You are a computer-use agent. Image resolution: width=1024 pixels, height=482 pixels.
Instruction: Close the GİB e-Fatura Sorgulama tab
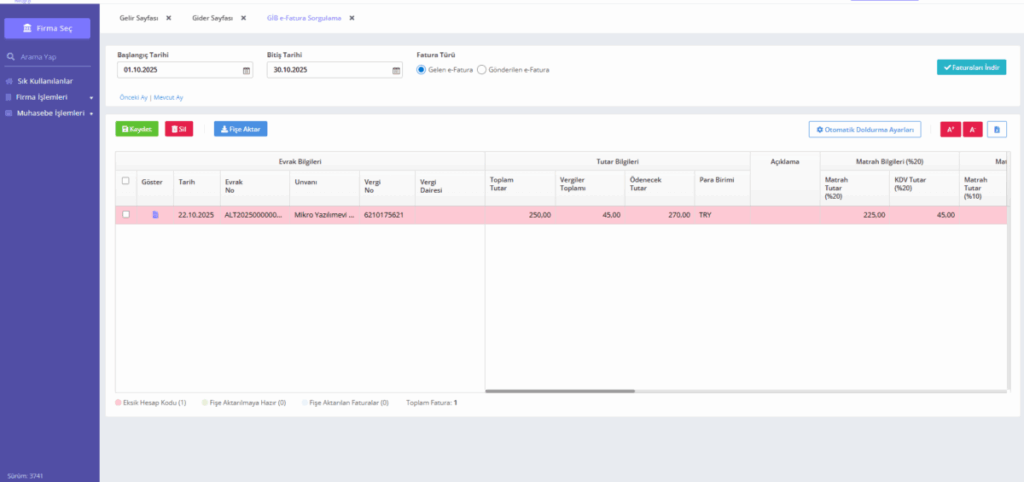[x=351, y=18]
